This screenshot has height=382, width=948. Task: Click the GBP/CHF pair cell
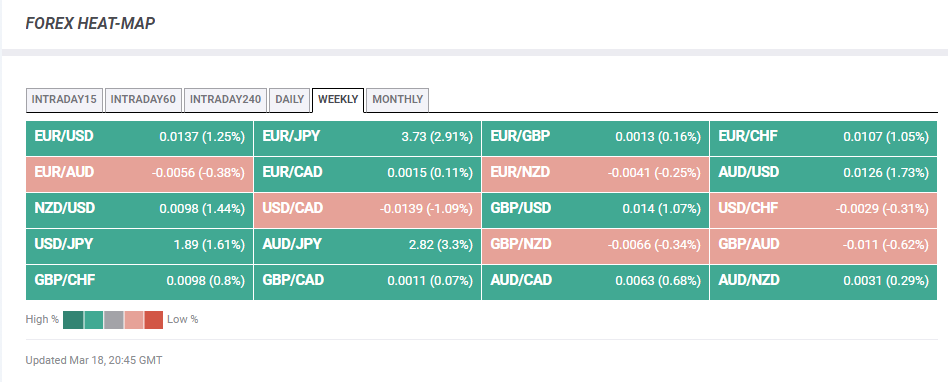click(x=139, y=282)
